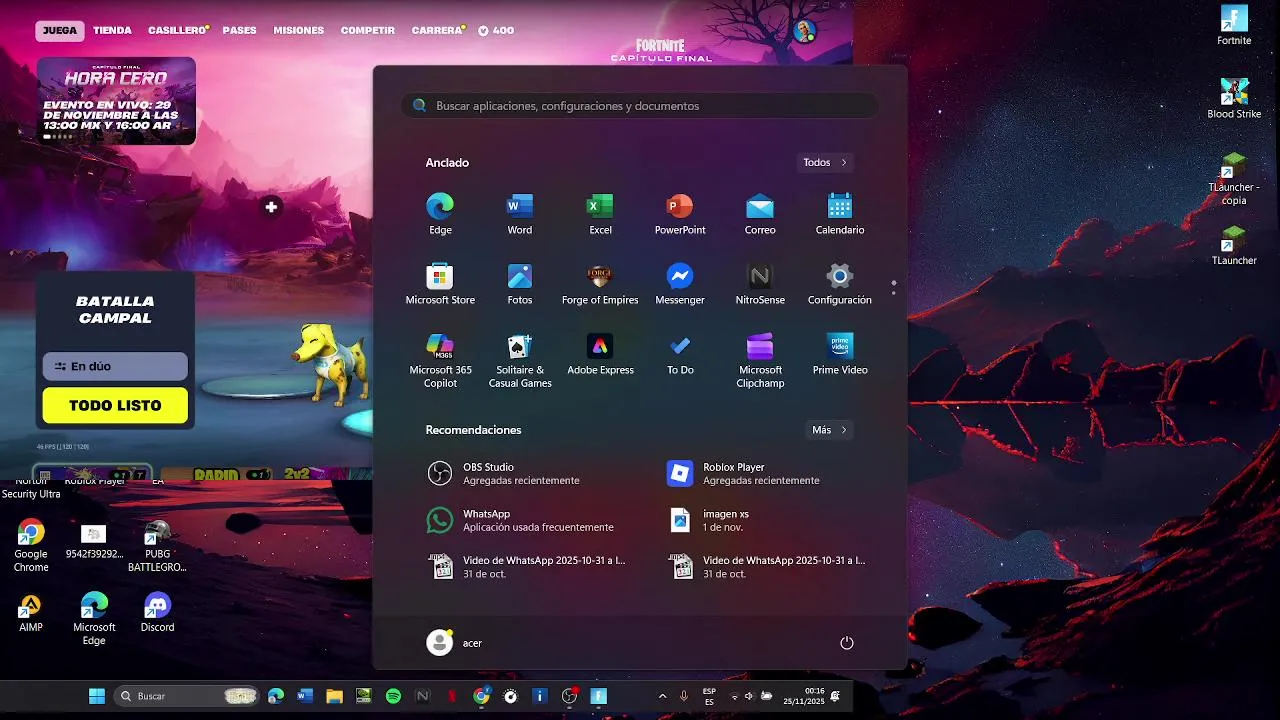Open the Hora Cero live event banner
The height and width of the screenshot is (720, 1280).
click(116, 100)
